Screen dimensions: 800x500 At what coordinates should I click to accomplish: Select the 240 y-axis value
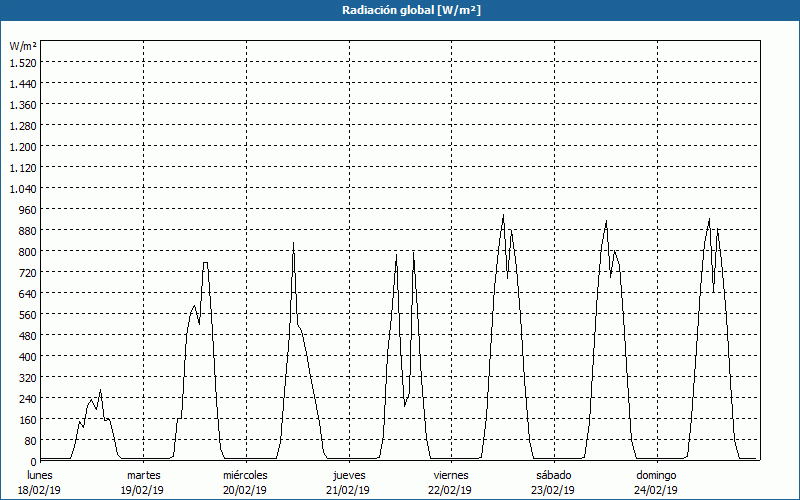tap(27, 398)
